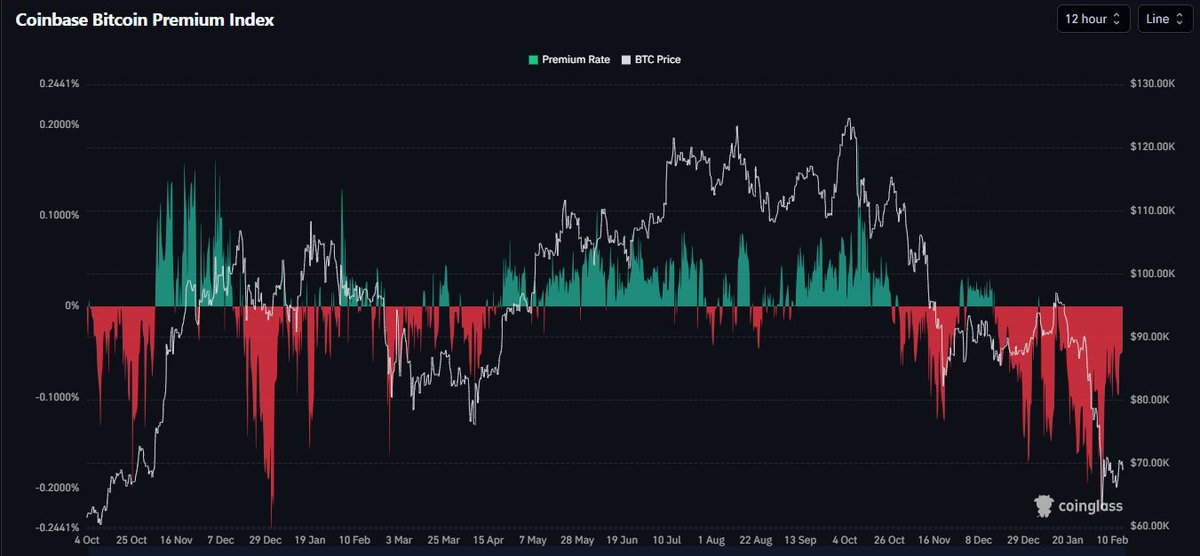
Task: Click the 15 Apr date label
Action: pos(488,540)
